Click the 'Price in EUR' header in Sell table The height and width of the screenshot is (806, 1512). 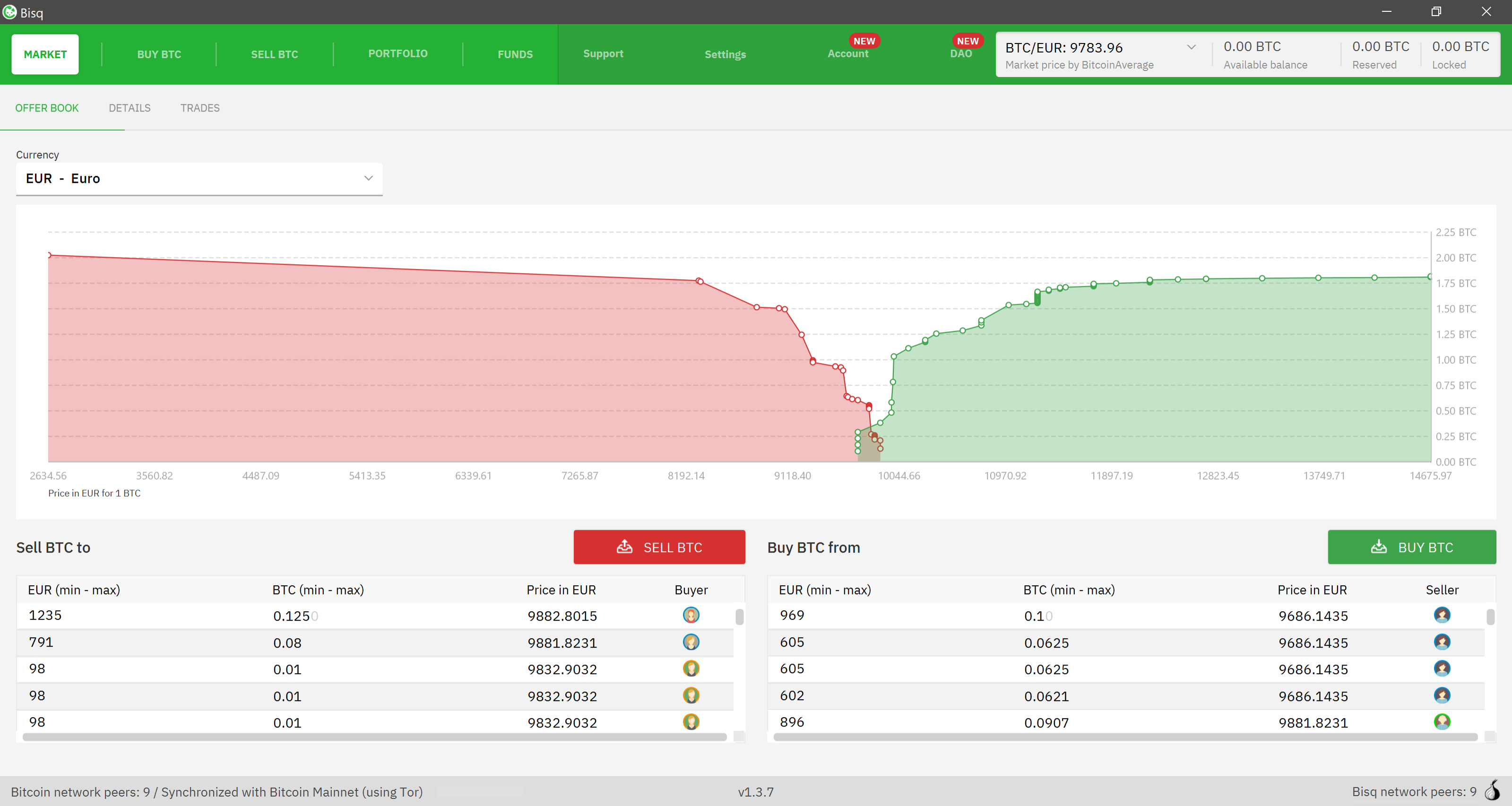pos(561,590)
